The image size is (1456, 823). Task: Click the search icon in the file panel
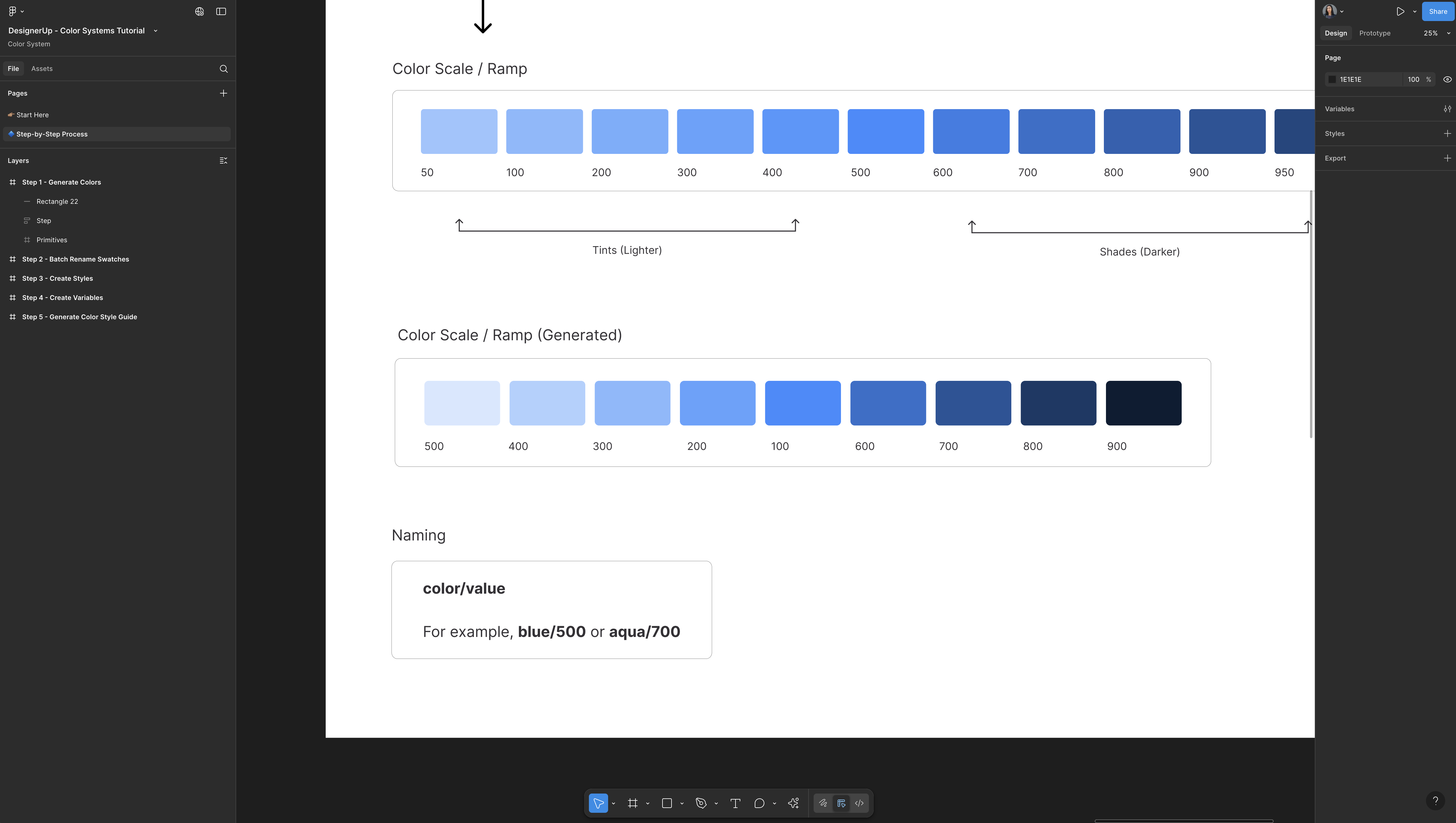tap(224, 69)
